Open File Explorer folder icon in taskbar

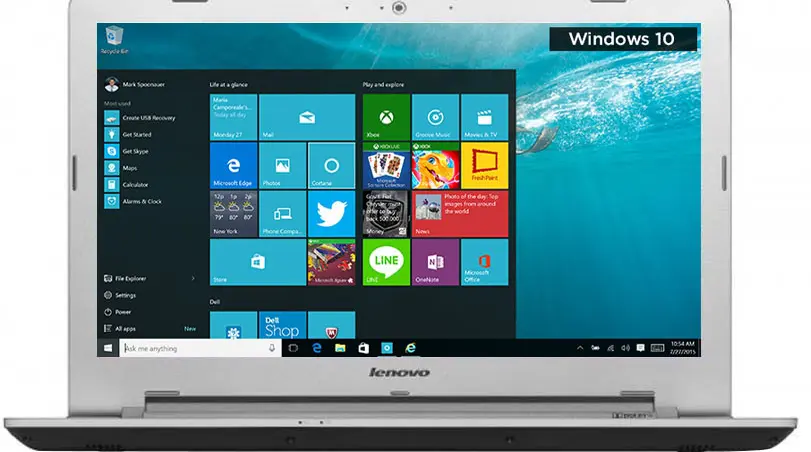340,348
